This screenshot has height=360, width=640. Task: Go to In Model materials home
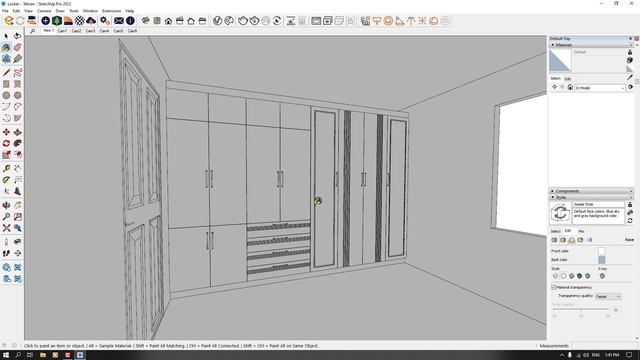click(x=570, y=87)
